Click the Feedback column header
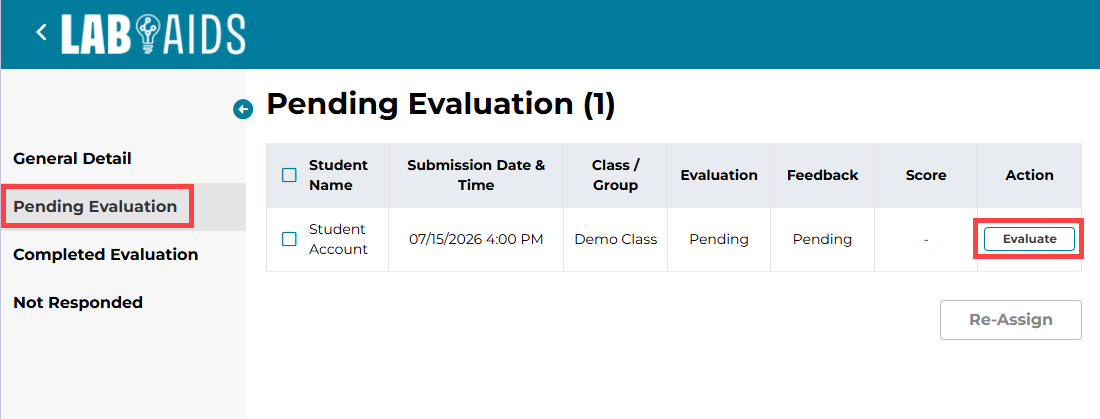The image size is (1100, 419). [823, 175]
